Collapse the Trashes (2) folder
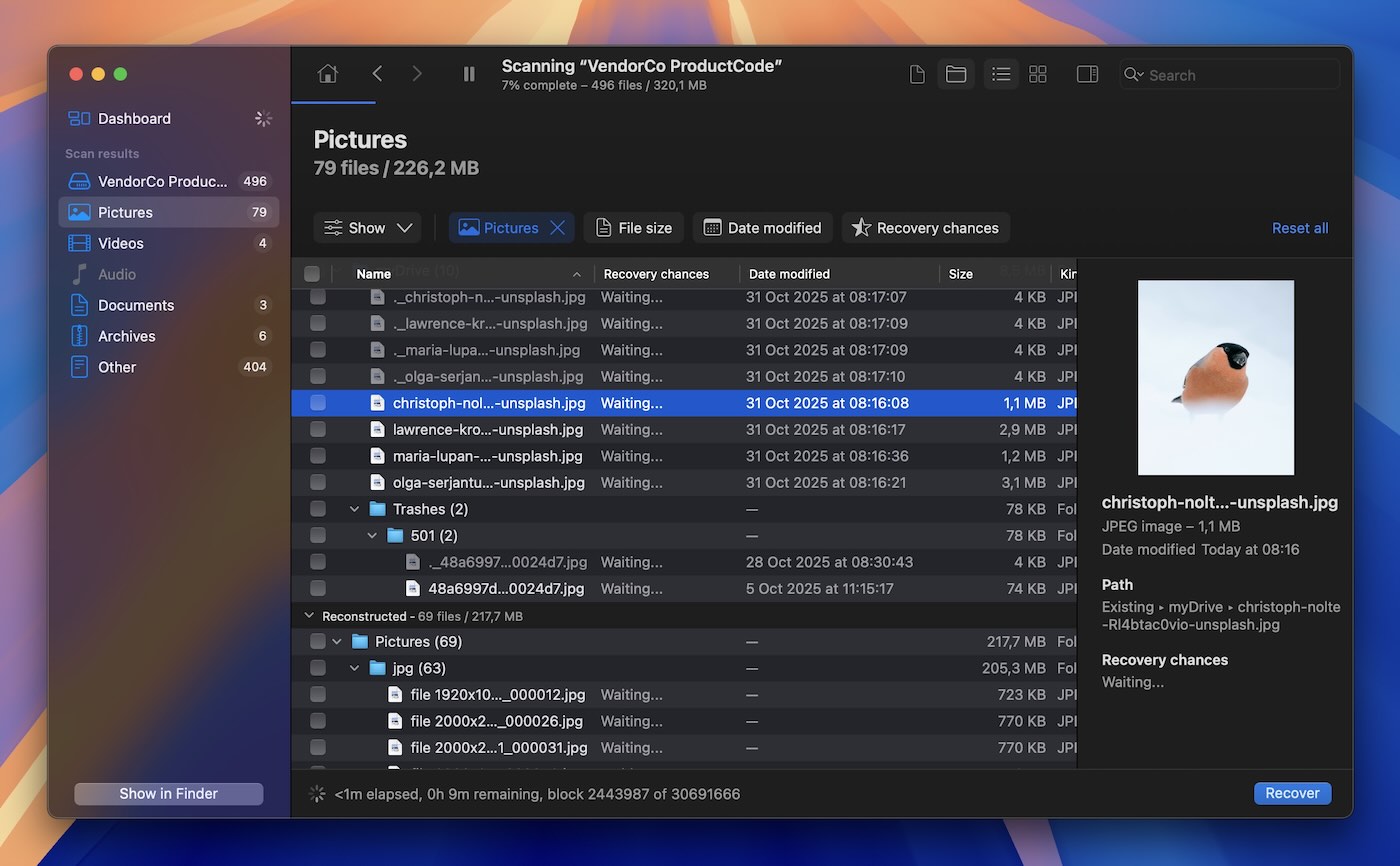1400x866 pixels. point(354,508)
